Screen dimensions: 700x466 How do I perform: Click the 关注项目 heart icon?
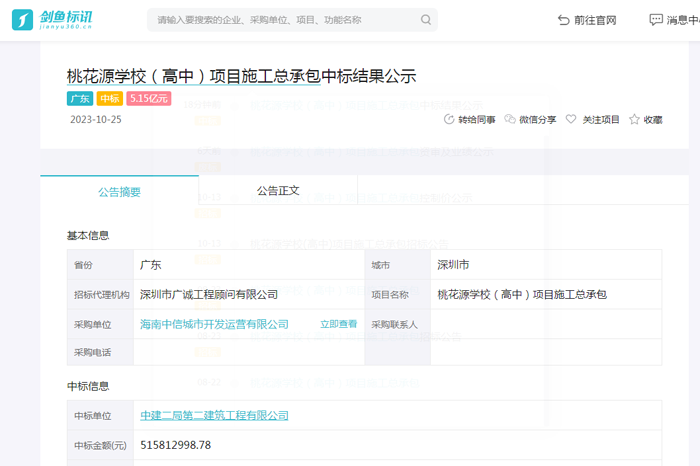(571, 119)
